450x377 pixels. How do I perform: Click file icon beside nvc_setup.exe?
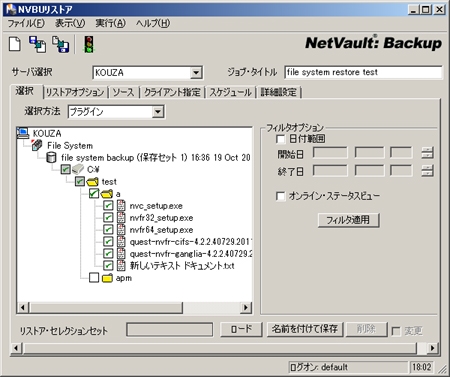121,206
